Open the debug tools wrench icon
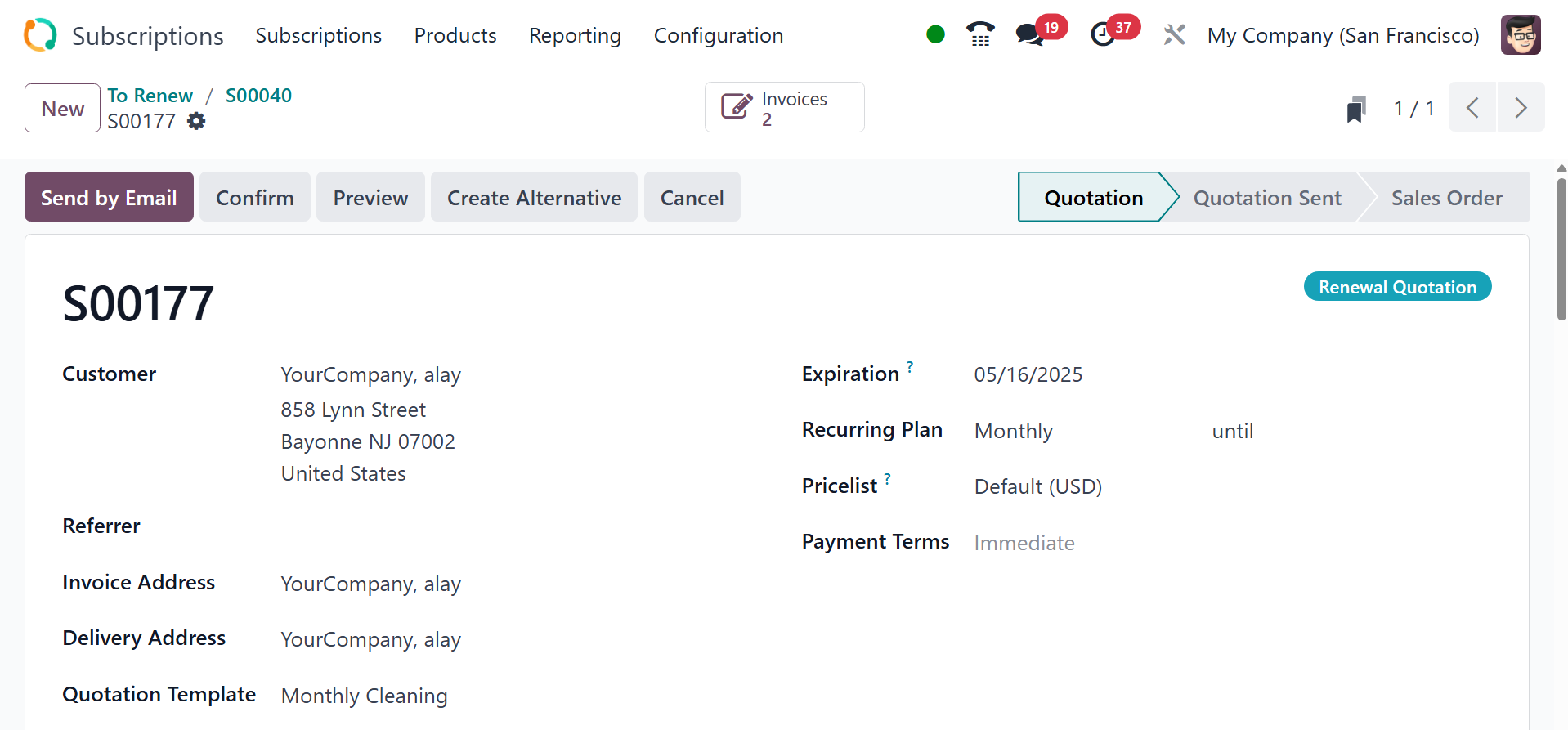This screenshot has width=1568, height=730. tap(1174, 35)
